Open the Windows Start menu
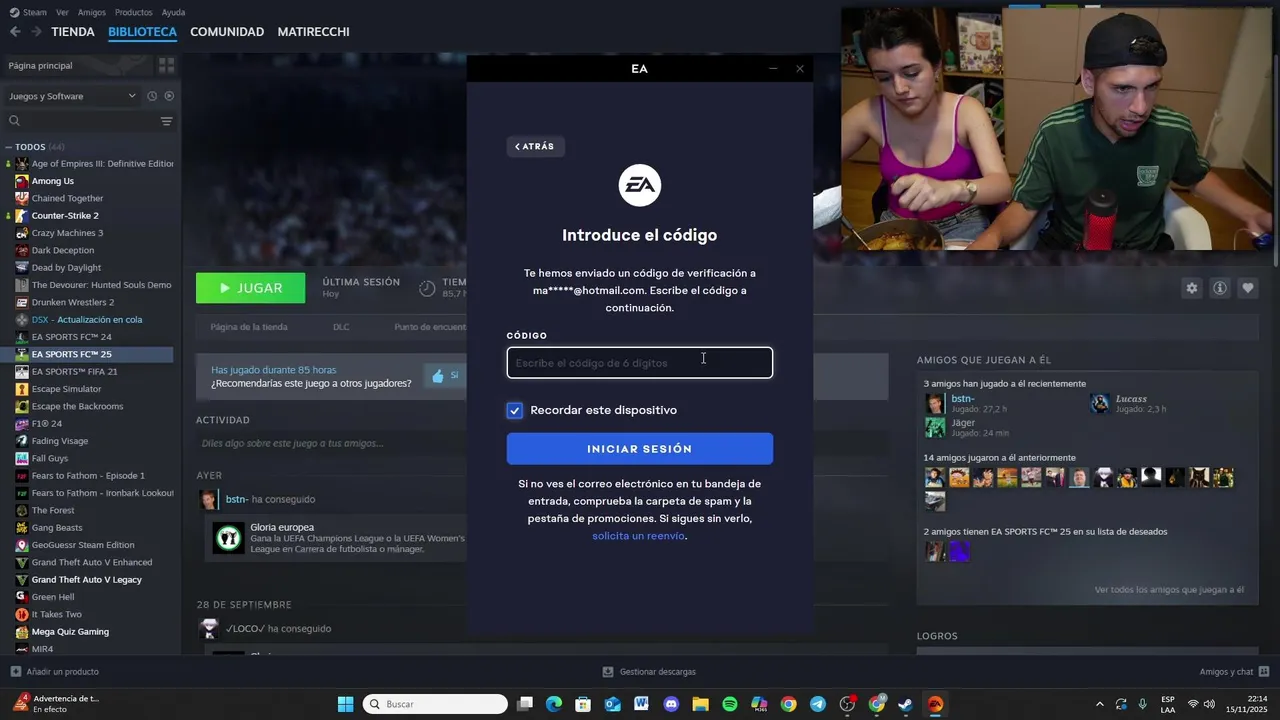1280x720 pixels. pos(345,704)
